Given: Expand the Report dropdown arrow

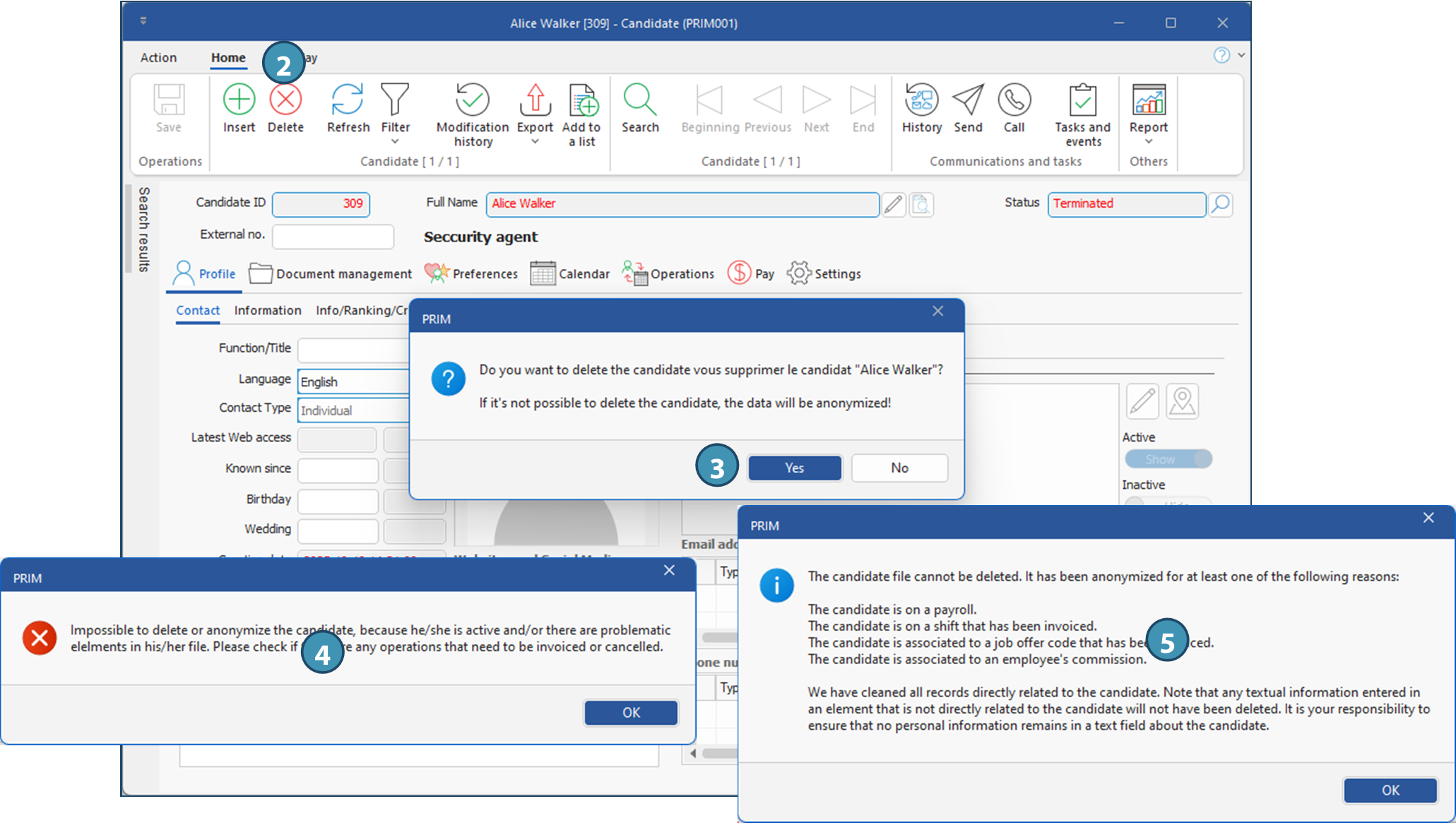Looking at the screenshot, I should tap(1148, 142).
